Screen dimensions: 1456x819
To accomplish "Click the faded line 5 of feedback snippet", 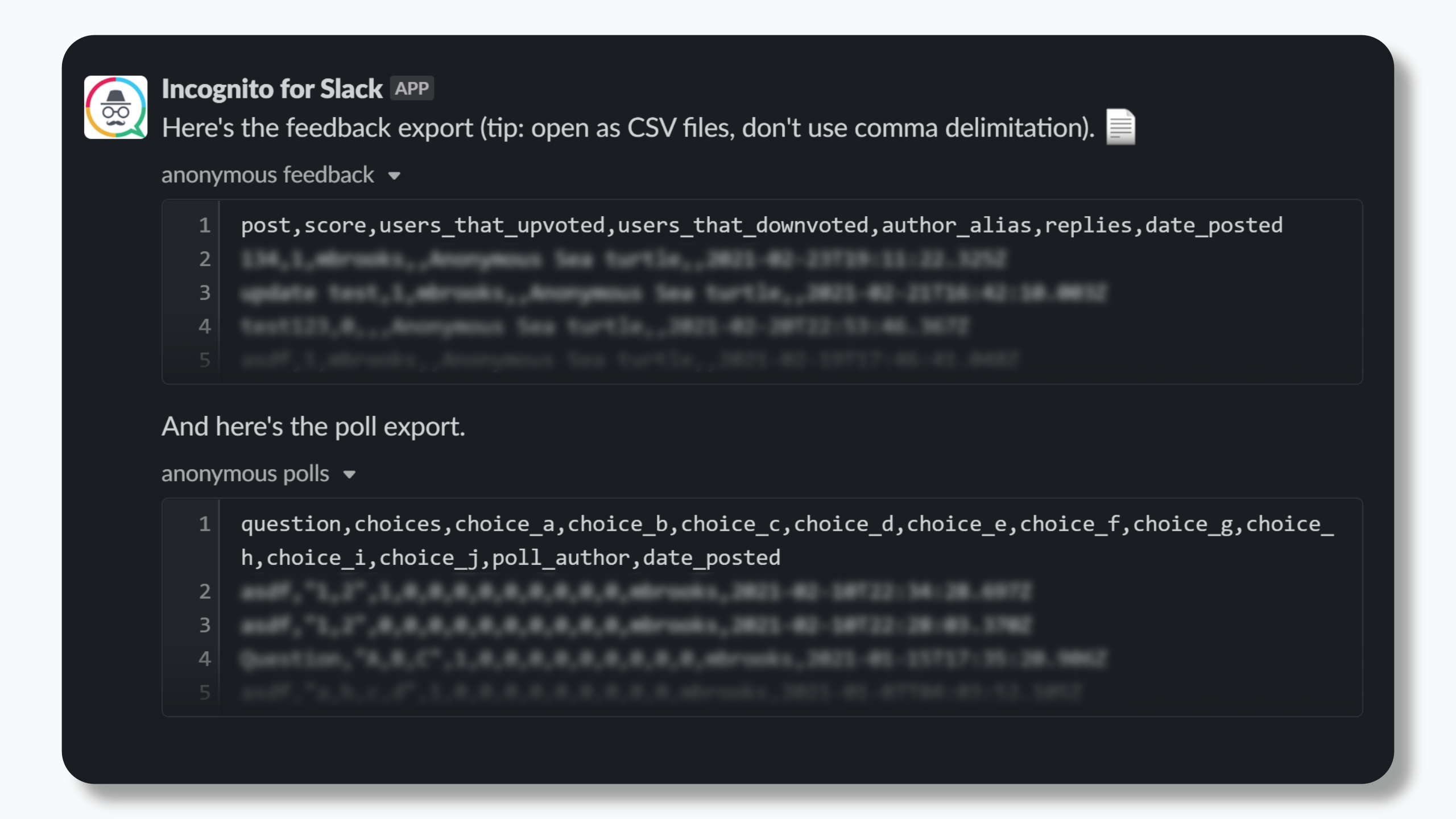I will click(629, 359).
